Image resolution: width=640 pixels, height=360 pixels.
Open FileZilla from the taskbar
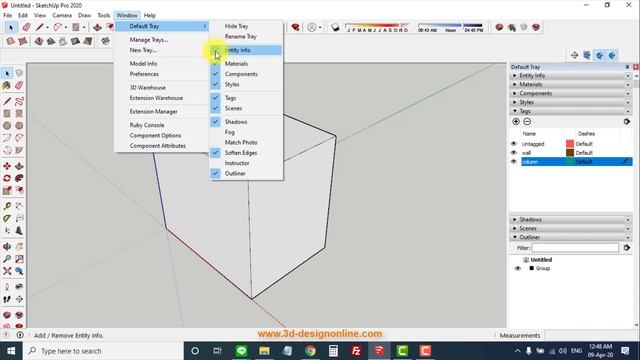coord(356,351)
